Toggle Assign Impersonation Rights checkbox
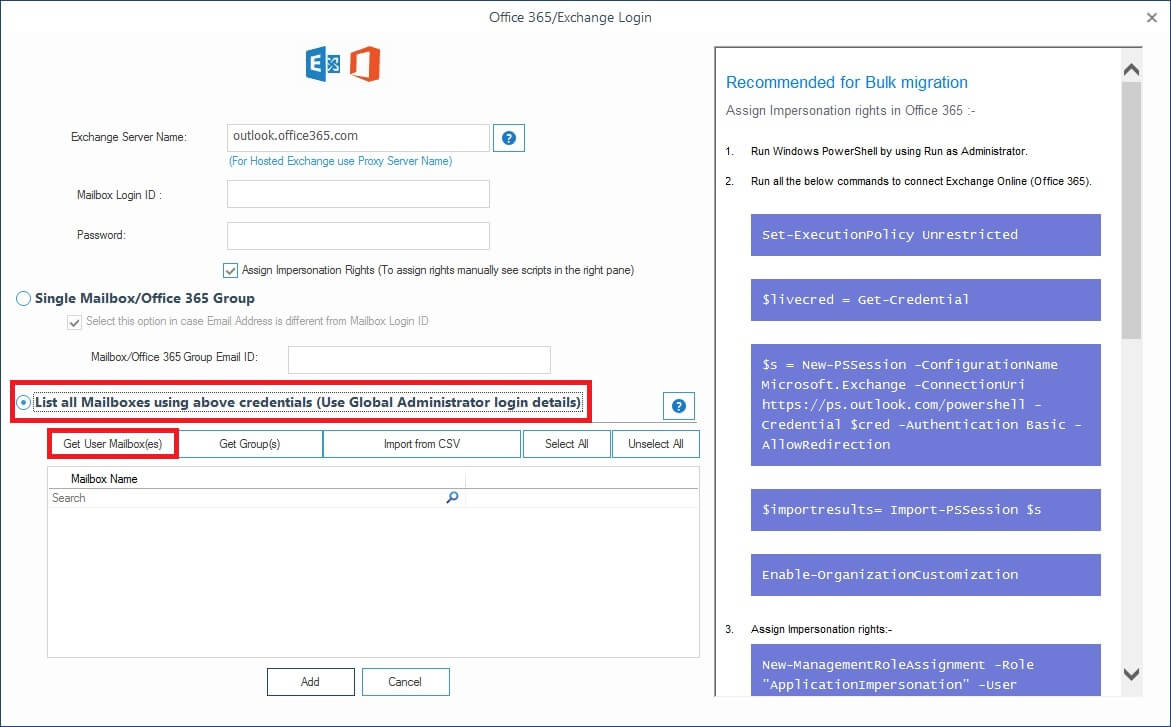Image resolution: width=1171 pixels, height=727 pixels. point(230,270)
